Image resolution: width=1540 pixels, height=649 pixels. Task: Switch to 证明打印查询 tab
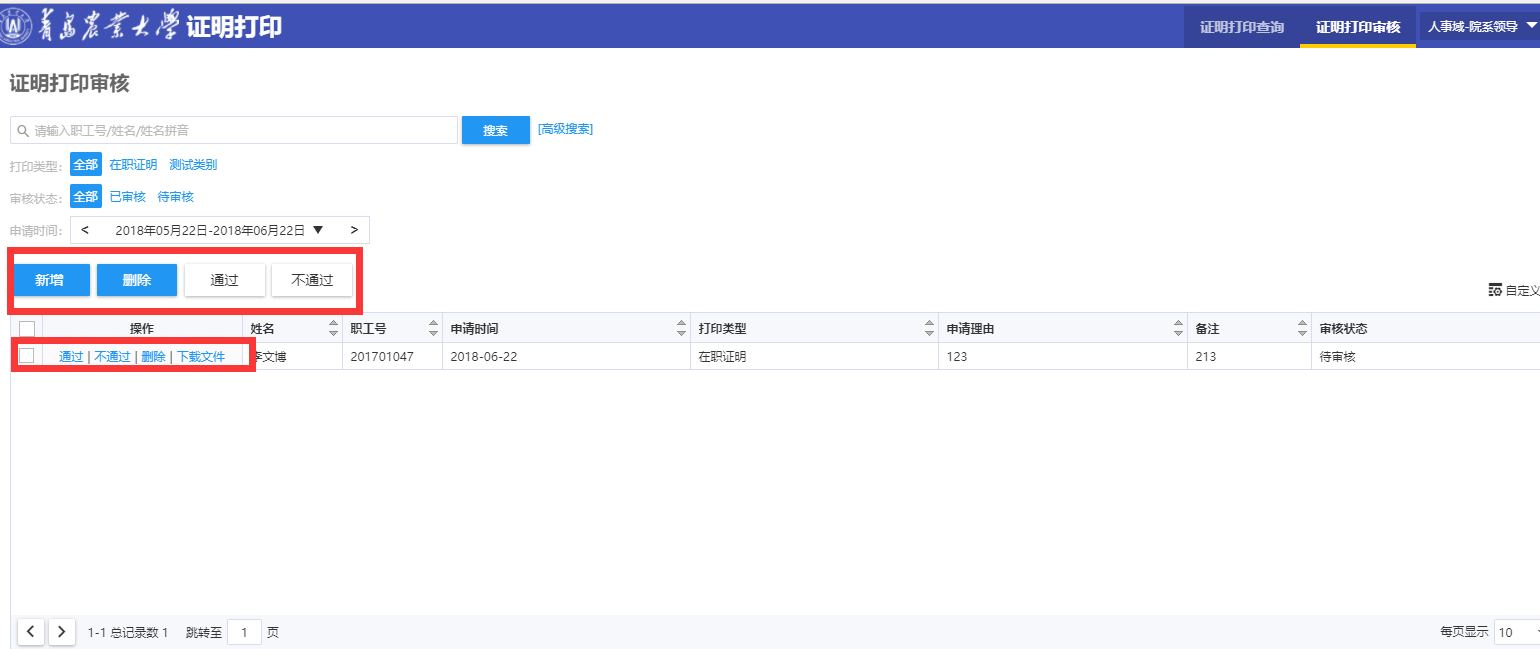point(1242,27)
